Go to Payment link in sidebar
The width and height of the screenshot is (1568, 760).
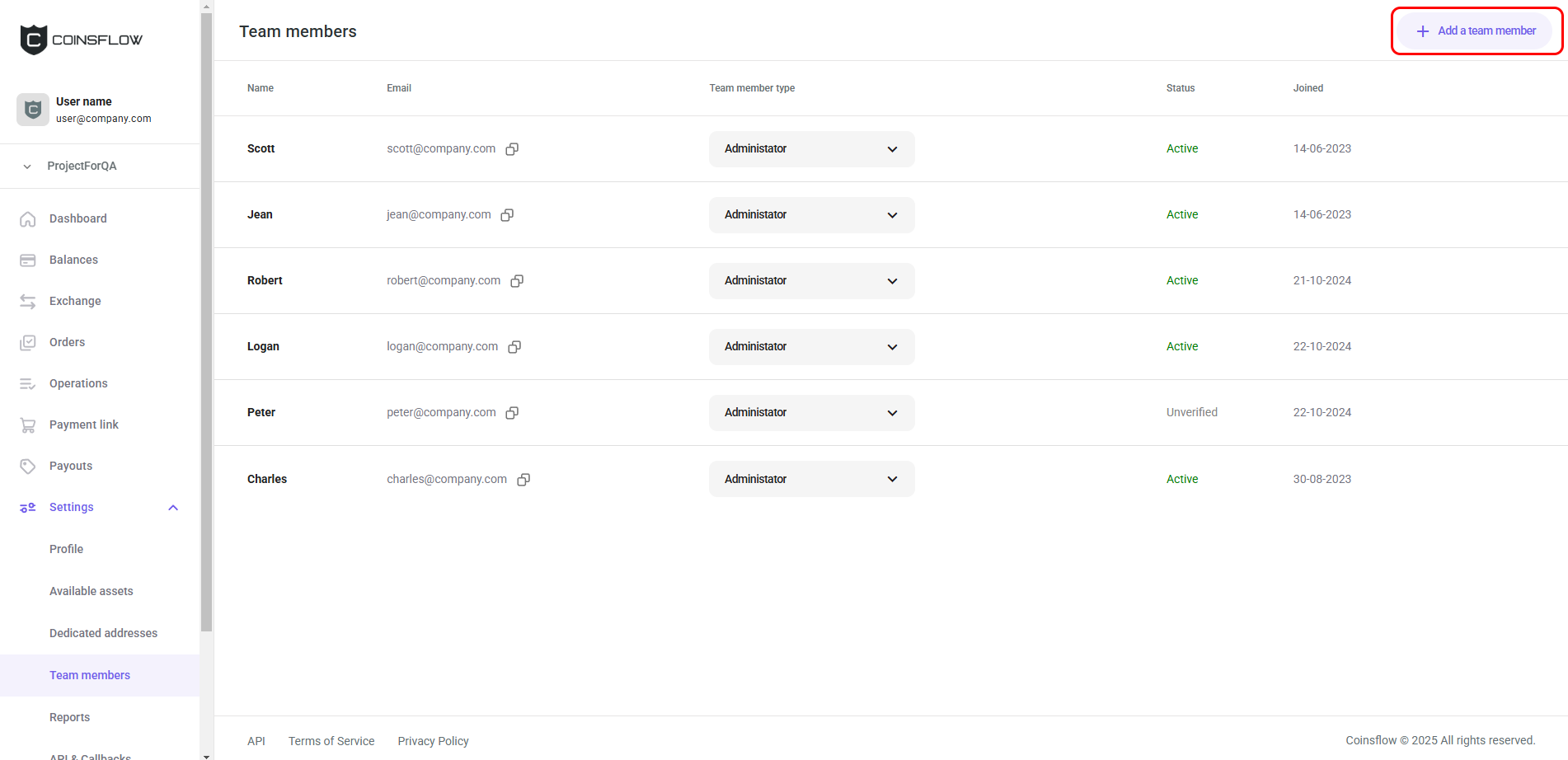83,425
